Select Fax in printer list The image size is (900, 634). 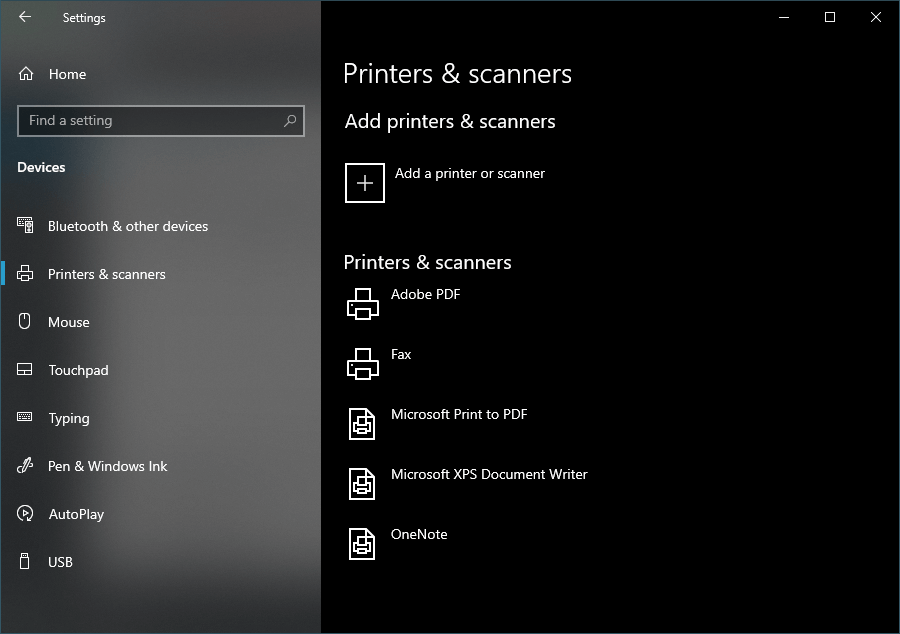(x=401, y=354)
